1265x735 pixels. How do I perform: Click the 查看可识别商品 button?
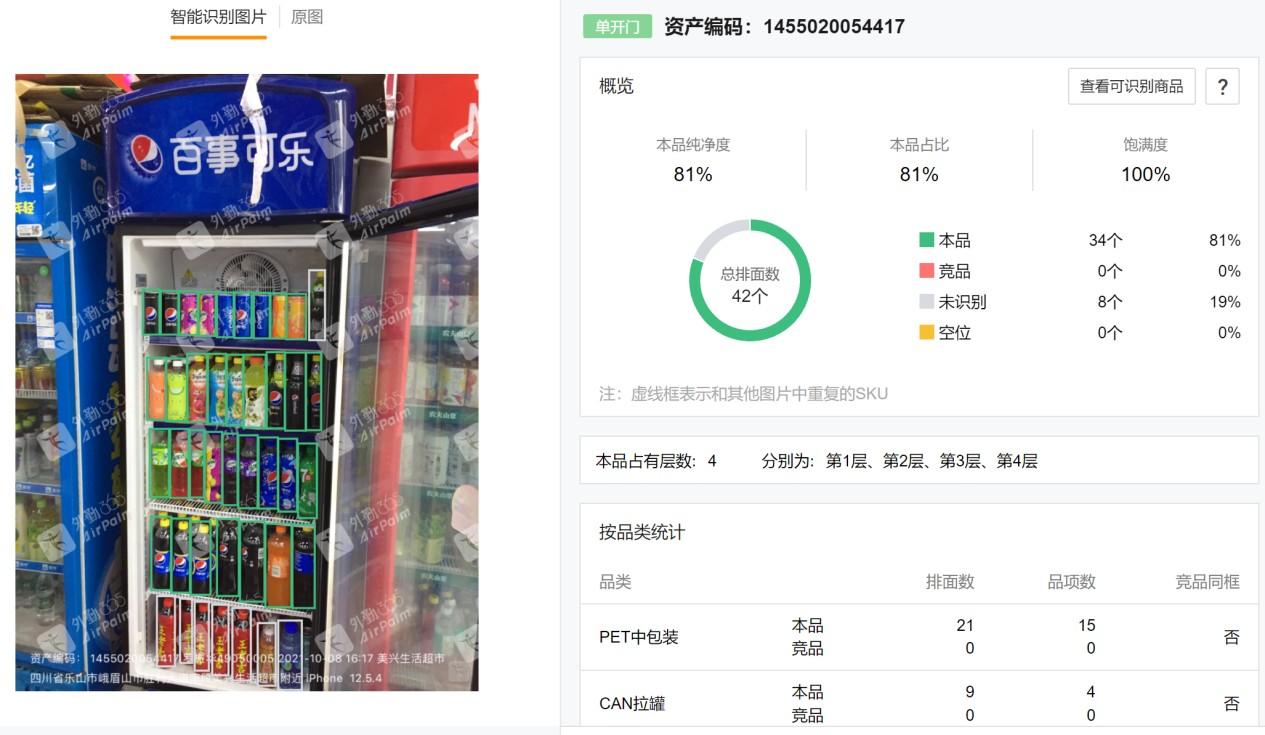(1131, 86)
